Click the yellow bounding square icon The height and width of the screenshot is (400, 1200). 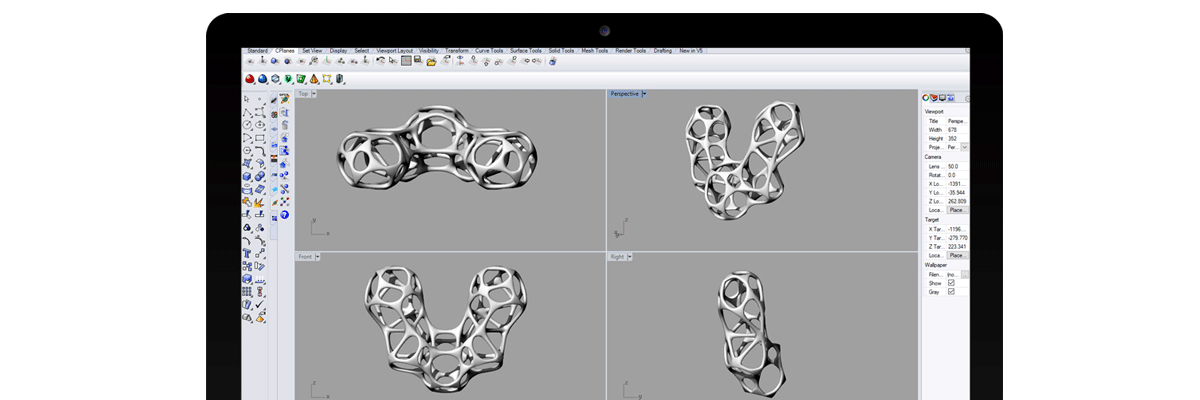(x=326, y=79)
